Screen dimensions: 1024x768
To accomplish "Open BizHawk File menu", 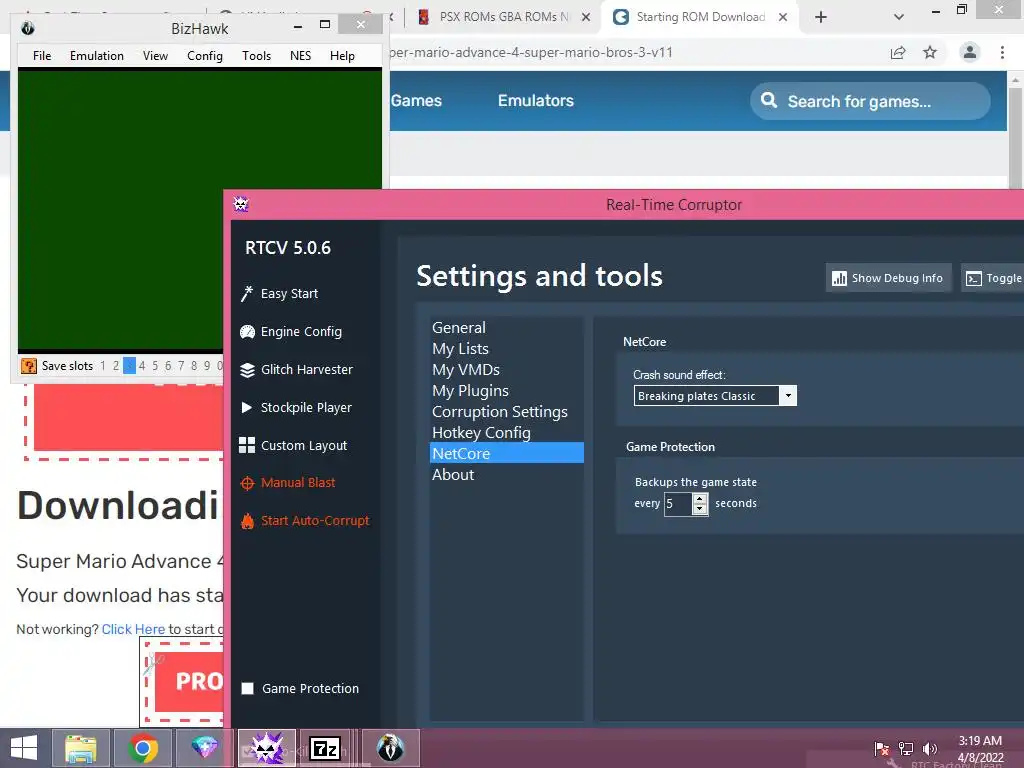I will click(x=42, y=56).
